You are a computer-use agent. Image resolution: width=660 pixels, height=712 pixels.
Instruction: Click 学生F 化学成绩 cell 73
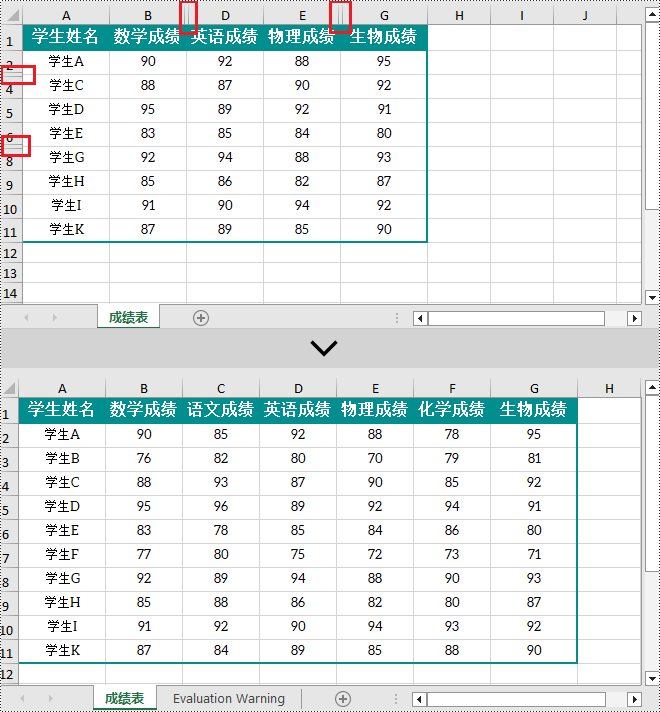coord(452,554)
